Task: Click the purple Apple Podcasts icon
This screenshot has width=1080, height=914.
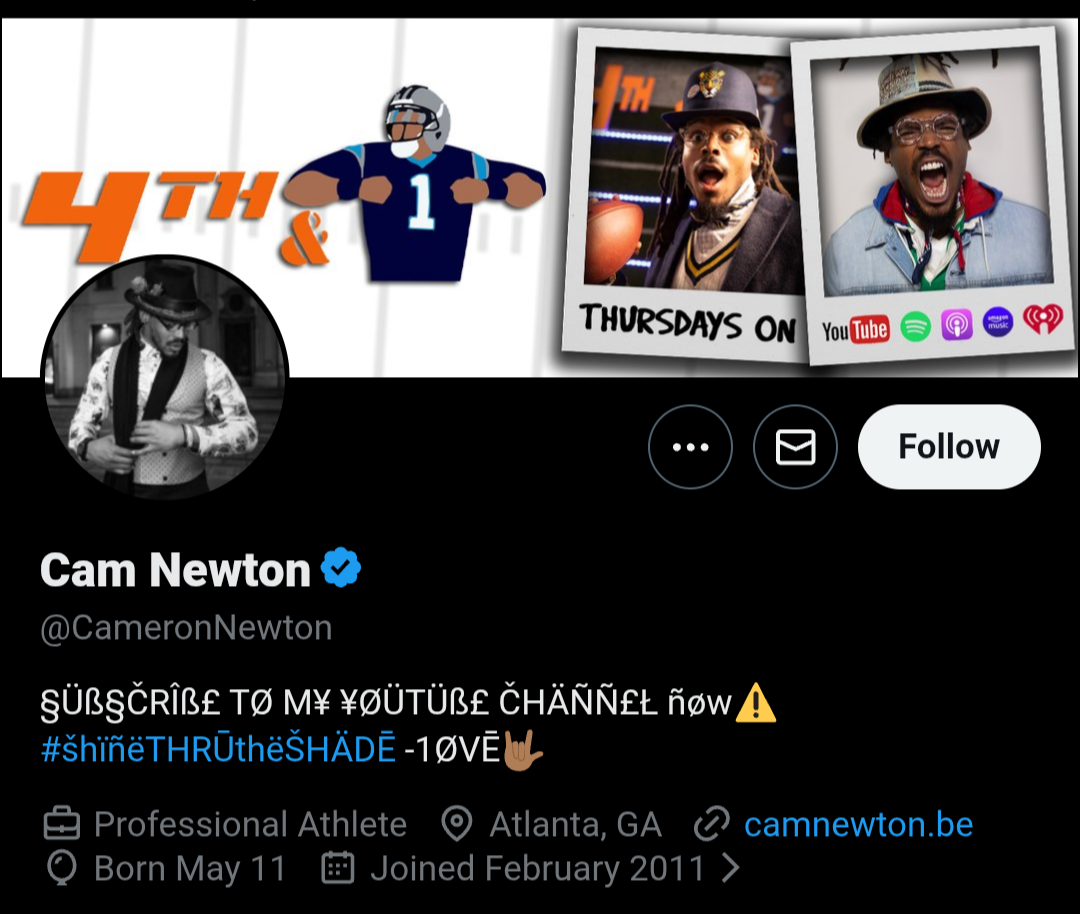Action: (957, 325)
